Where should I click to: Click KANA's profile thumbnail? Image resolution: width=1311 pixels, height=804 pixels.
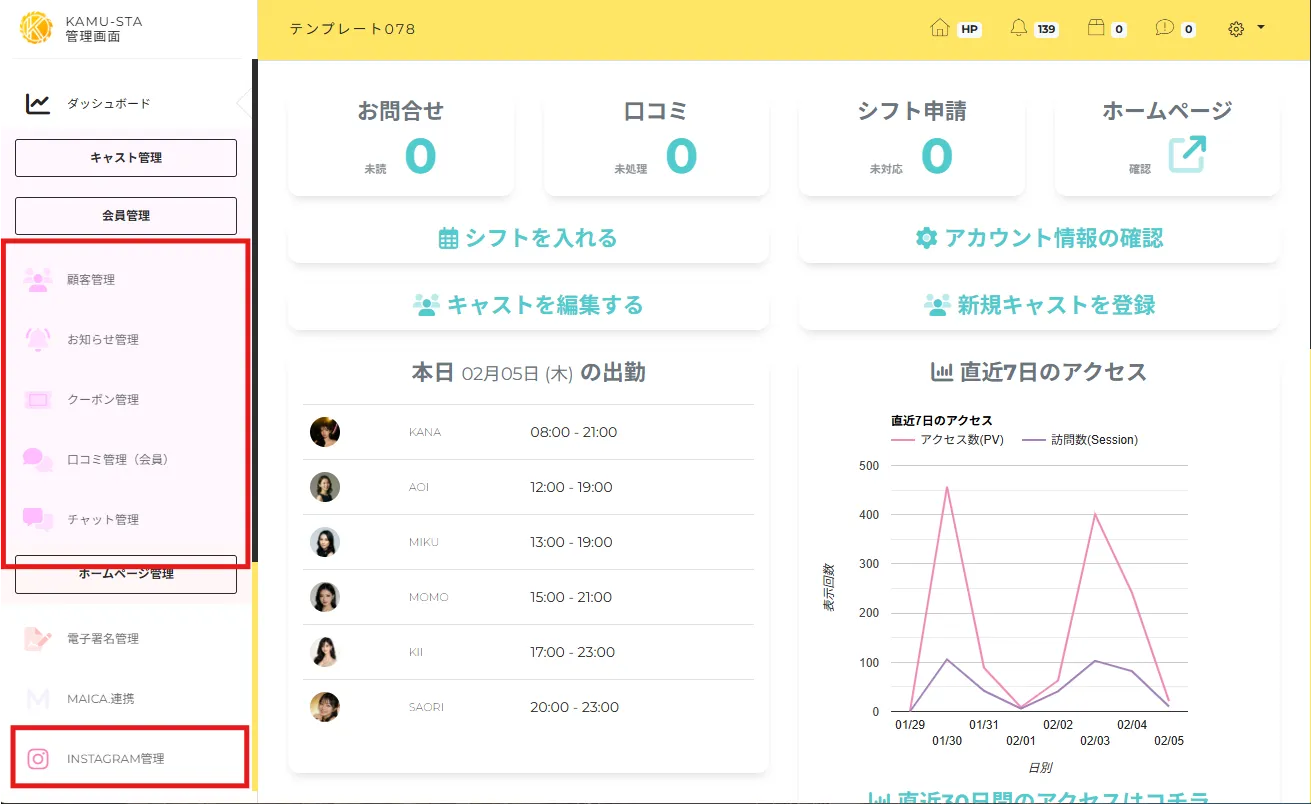[x=325, y=432]
